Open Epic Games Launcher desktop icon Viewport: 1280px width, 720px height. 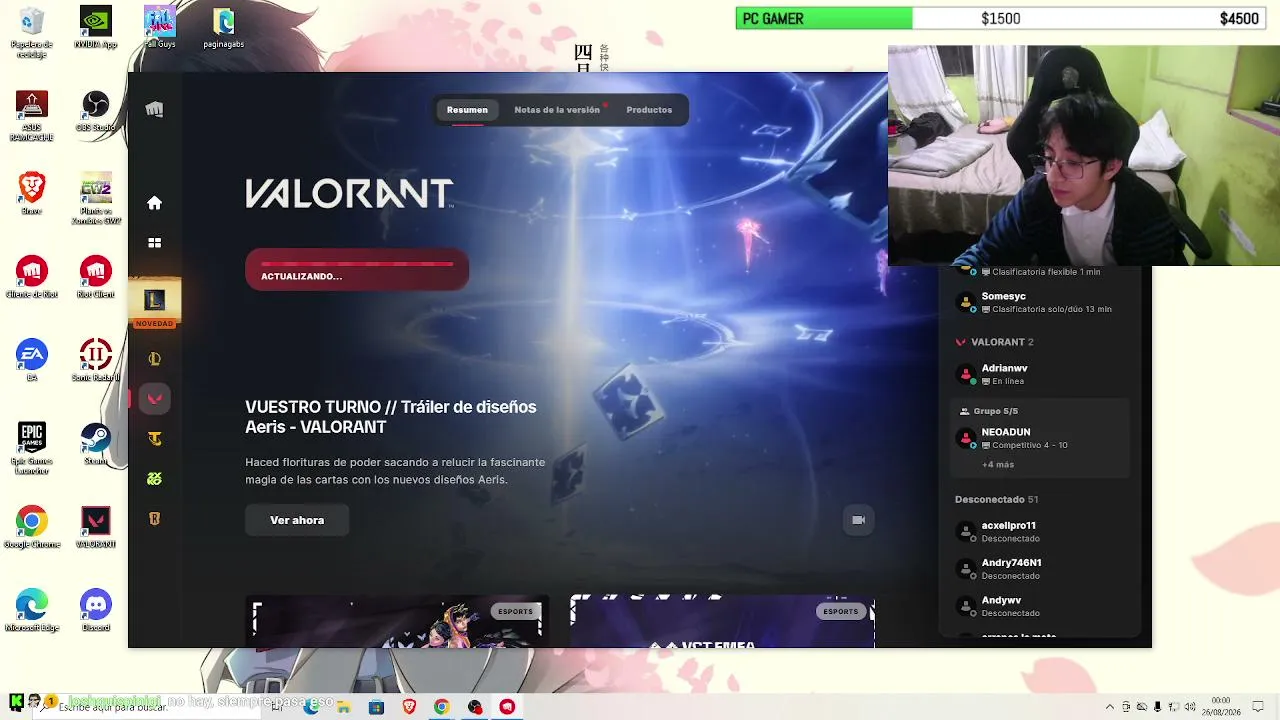tap(32, 447)
